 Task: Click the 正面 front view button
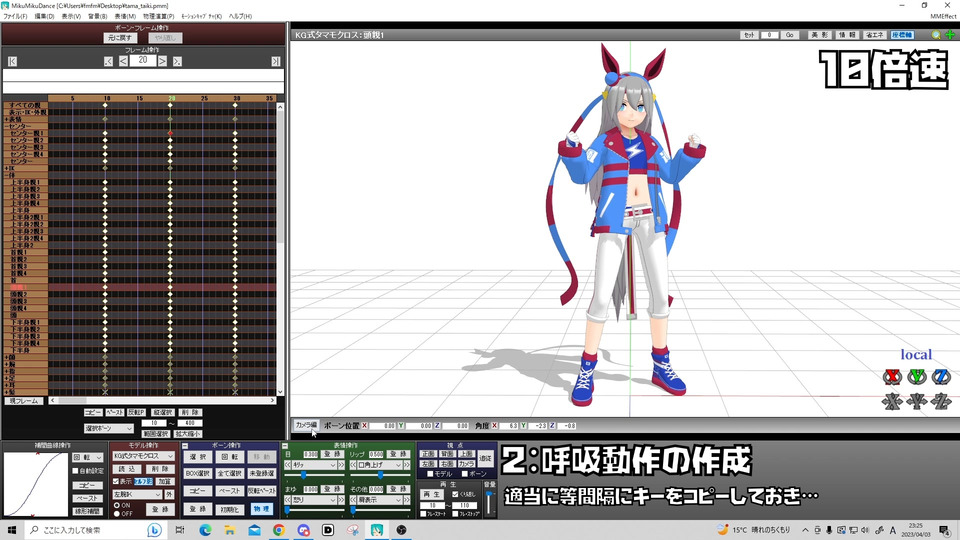click(429, 454)
